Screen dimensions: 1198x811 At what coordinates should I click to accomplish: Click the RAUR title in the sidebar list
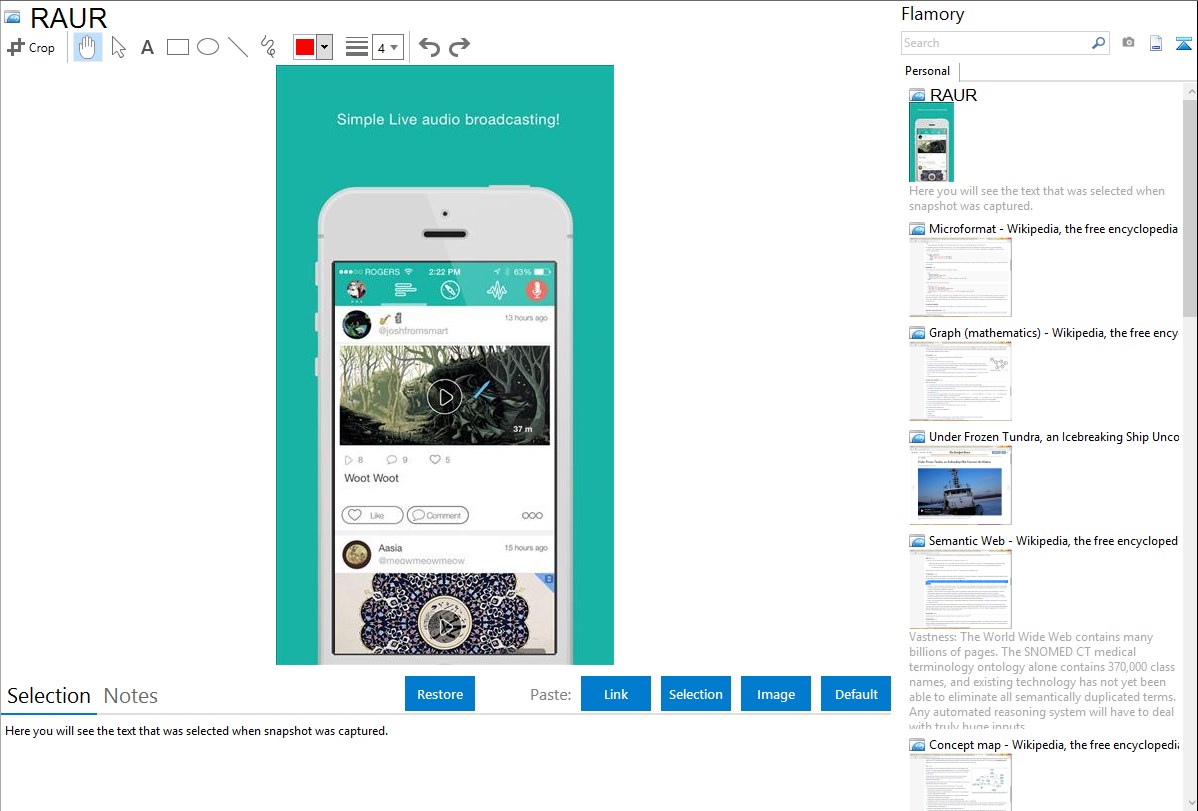(x=953, y=95)
